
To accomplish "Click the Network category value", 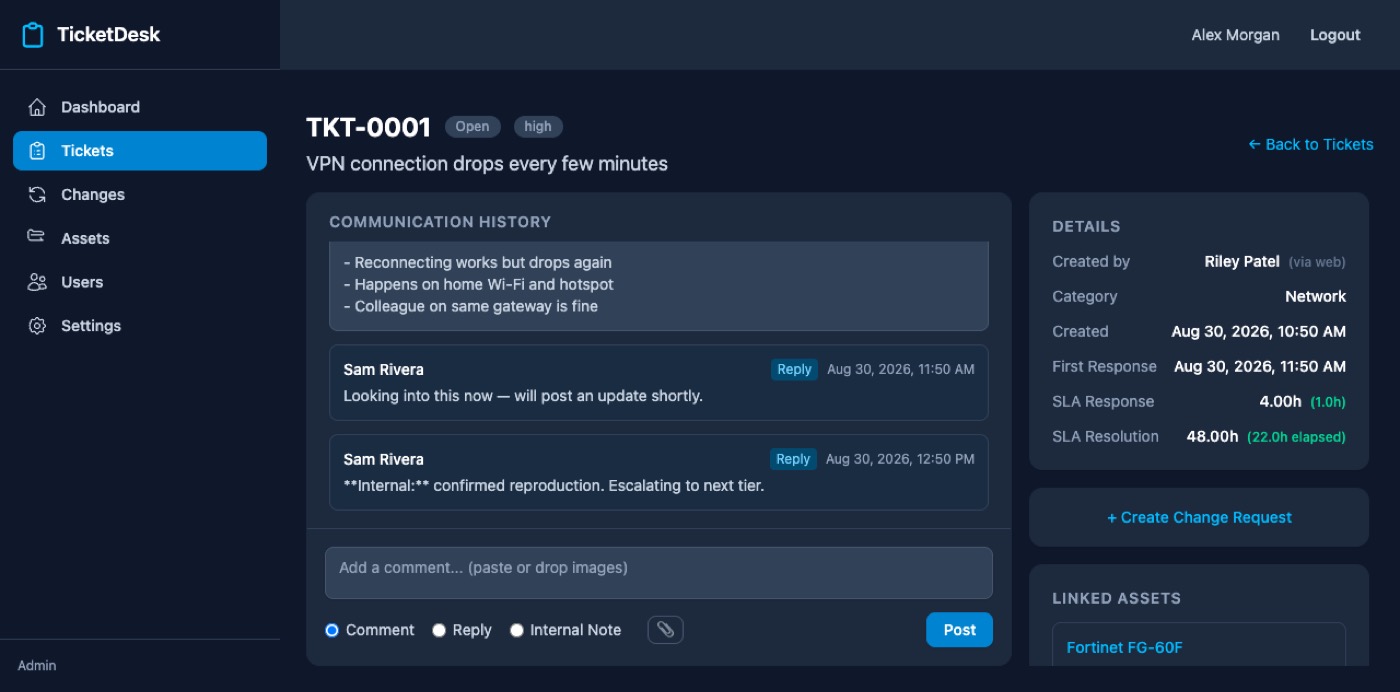I will (x=1315, y=296).
